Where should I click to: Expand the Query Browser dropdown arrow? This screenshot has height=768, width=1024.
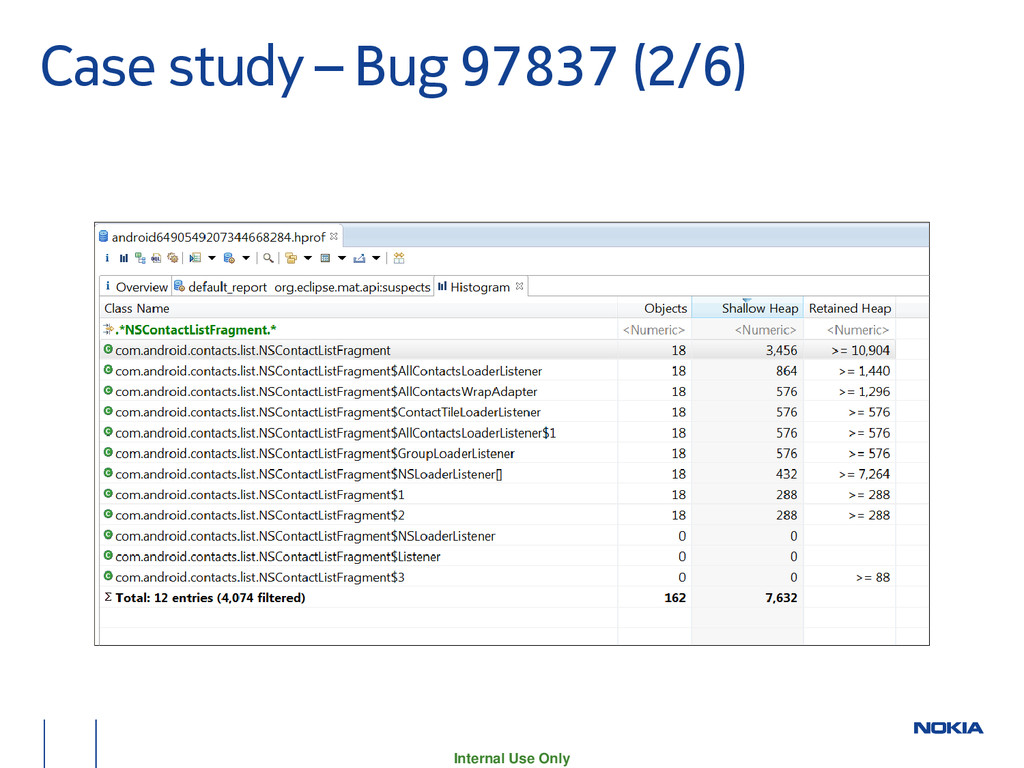[246, 258]
